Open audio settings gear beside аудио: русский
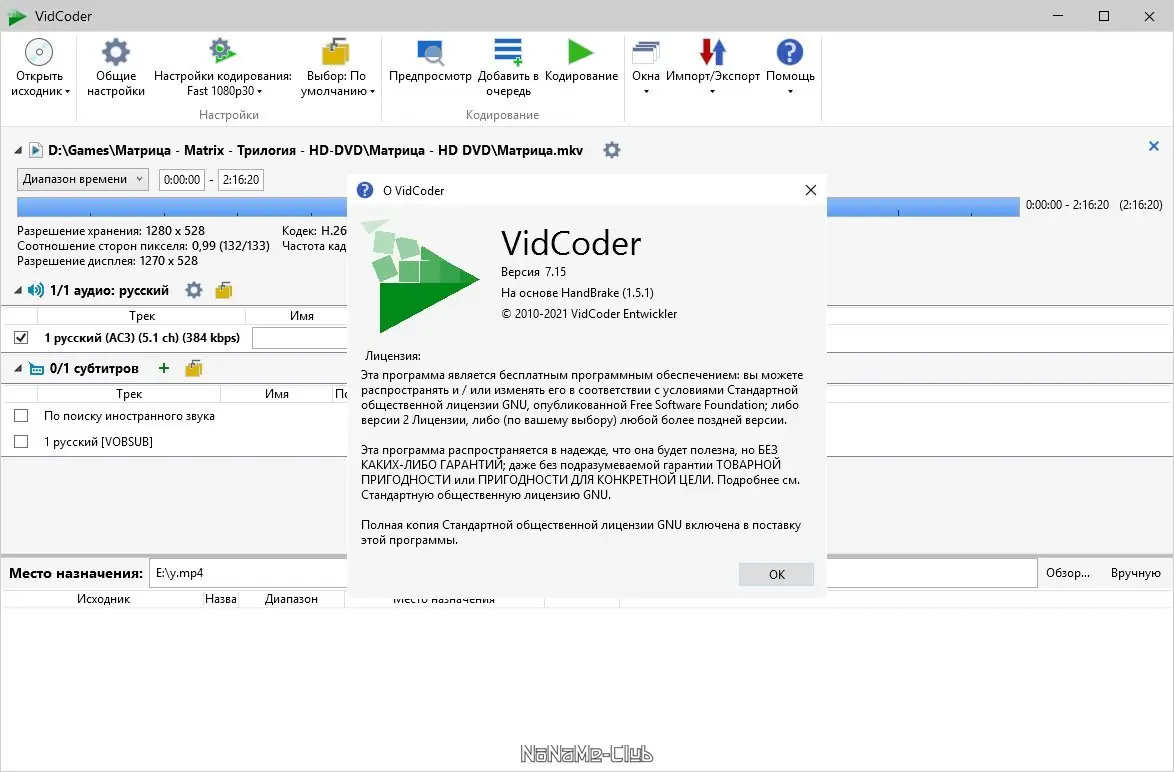 tap(194, 290)
